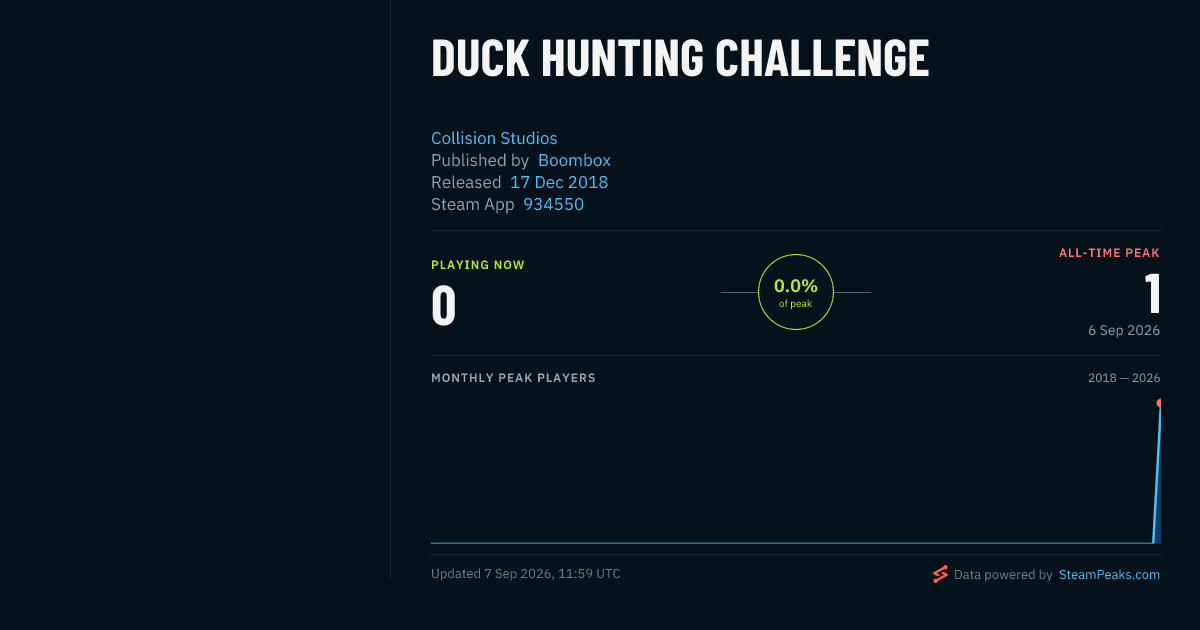The height and width of the screenshot is (630, 1200).
Task: Click the All-Time Peak value 1
Action: 1153,294
